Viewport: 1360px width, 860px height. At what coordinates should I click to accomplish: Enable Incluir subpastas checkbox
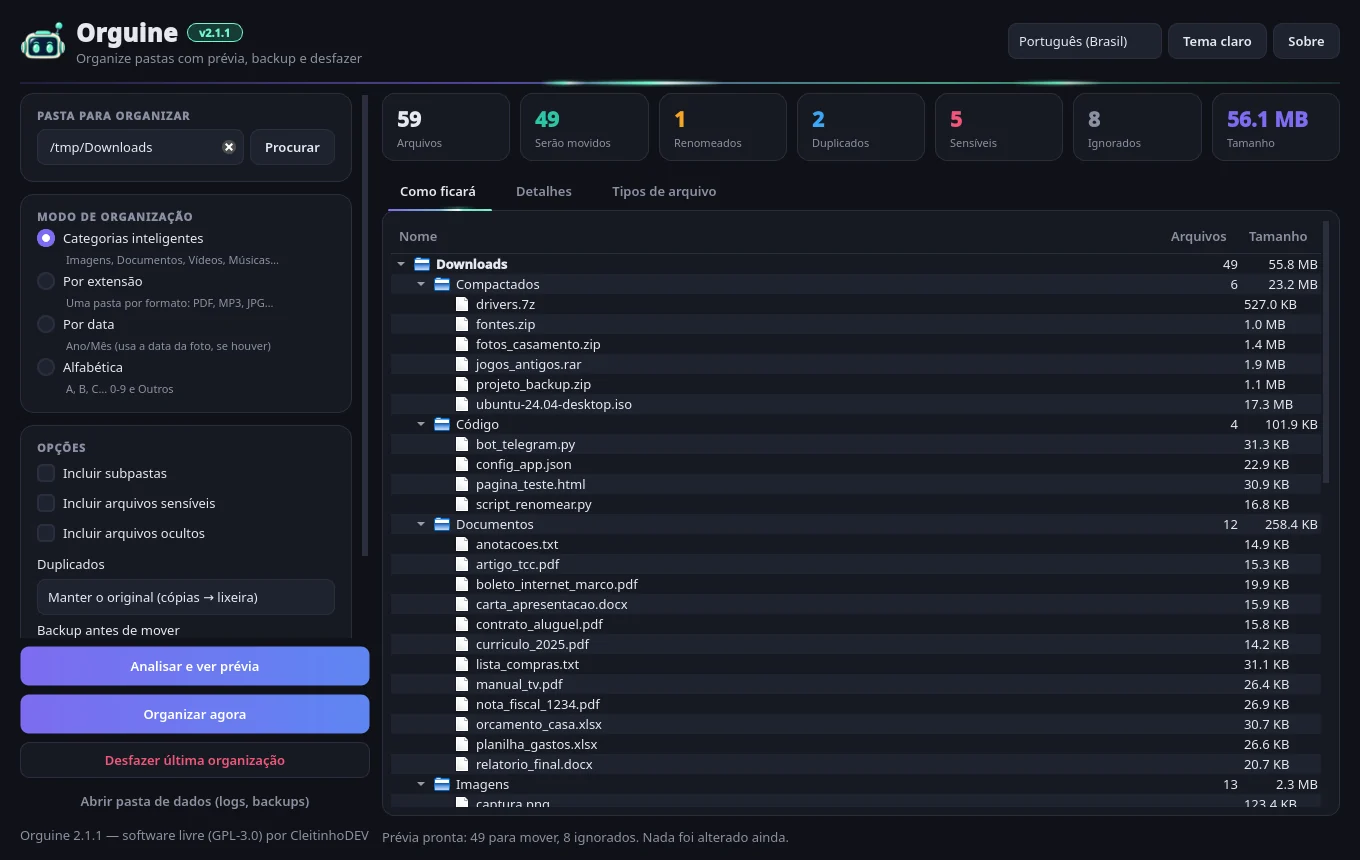click(x=46, y=473)
